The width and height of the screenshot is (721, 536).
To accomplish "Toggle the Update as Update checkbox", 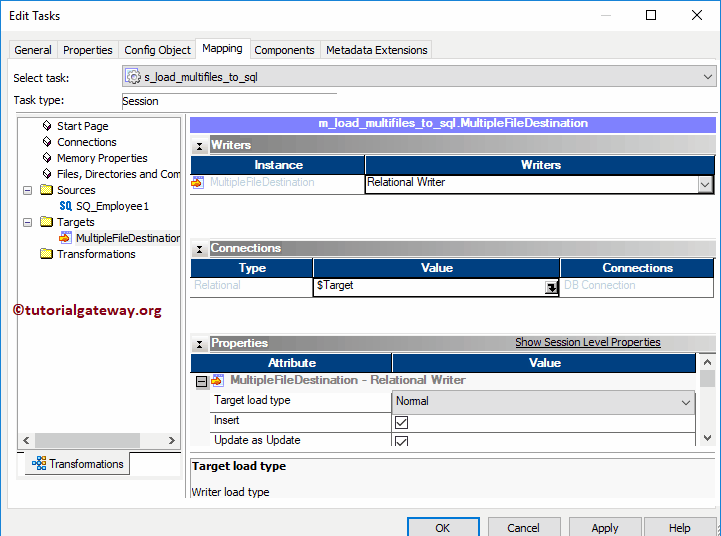I will click(x=401, y=441).
